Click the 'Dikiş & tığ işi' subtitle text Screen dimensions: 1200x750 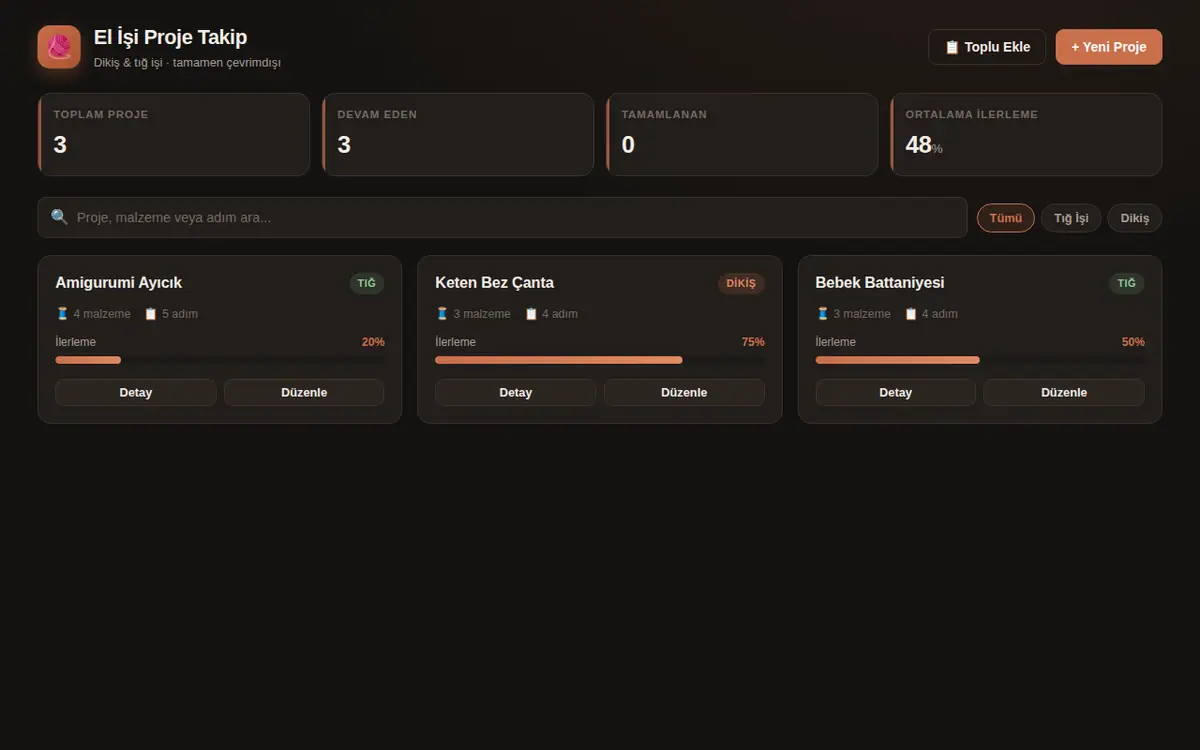point(128,63)
